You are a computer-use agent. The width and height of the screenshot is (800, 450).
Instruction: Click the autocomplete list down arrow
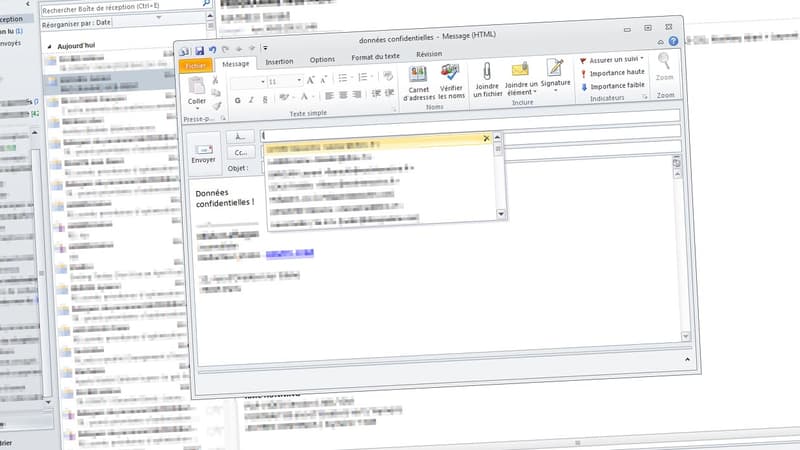click(x=501, y=214)
